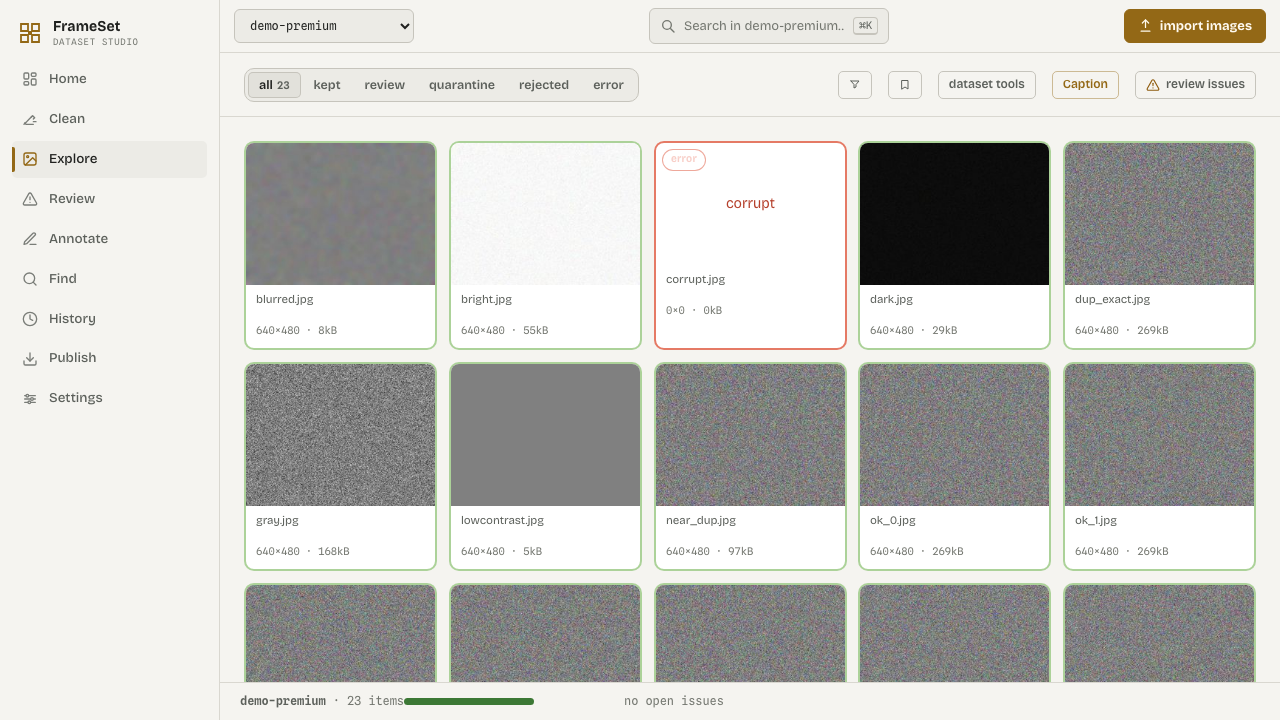
Task: Click the filter funnel icon button
Action: (x=855, y=85)
